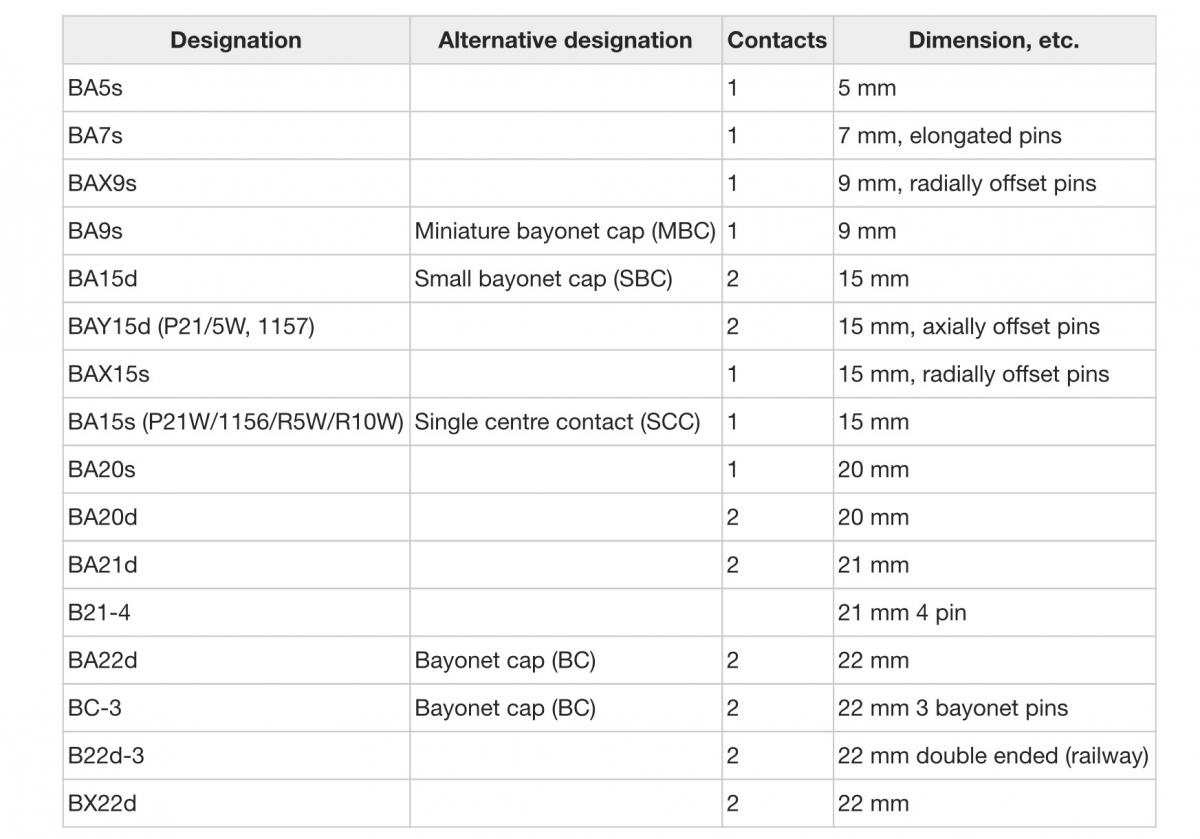Click the Designation column header
The width and height of the screenshot is (1200, 839).
point(236,40)
